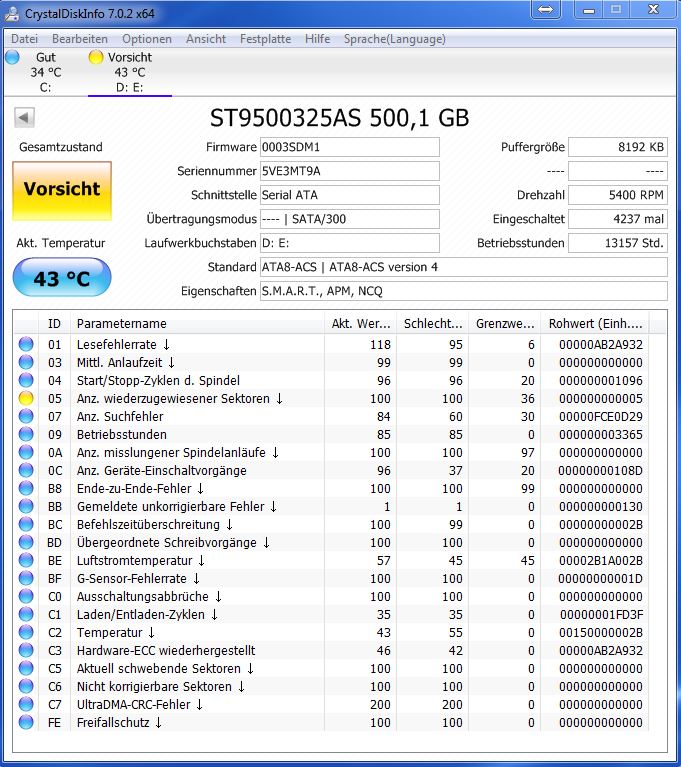The width and height of the screenshot is (681, 767).
Task: Click status icon for Hardware-ECC wiederhergestellt
Action: click(x=26, y=651)
